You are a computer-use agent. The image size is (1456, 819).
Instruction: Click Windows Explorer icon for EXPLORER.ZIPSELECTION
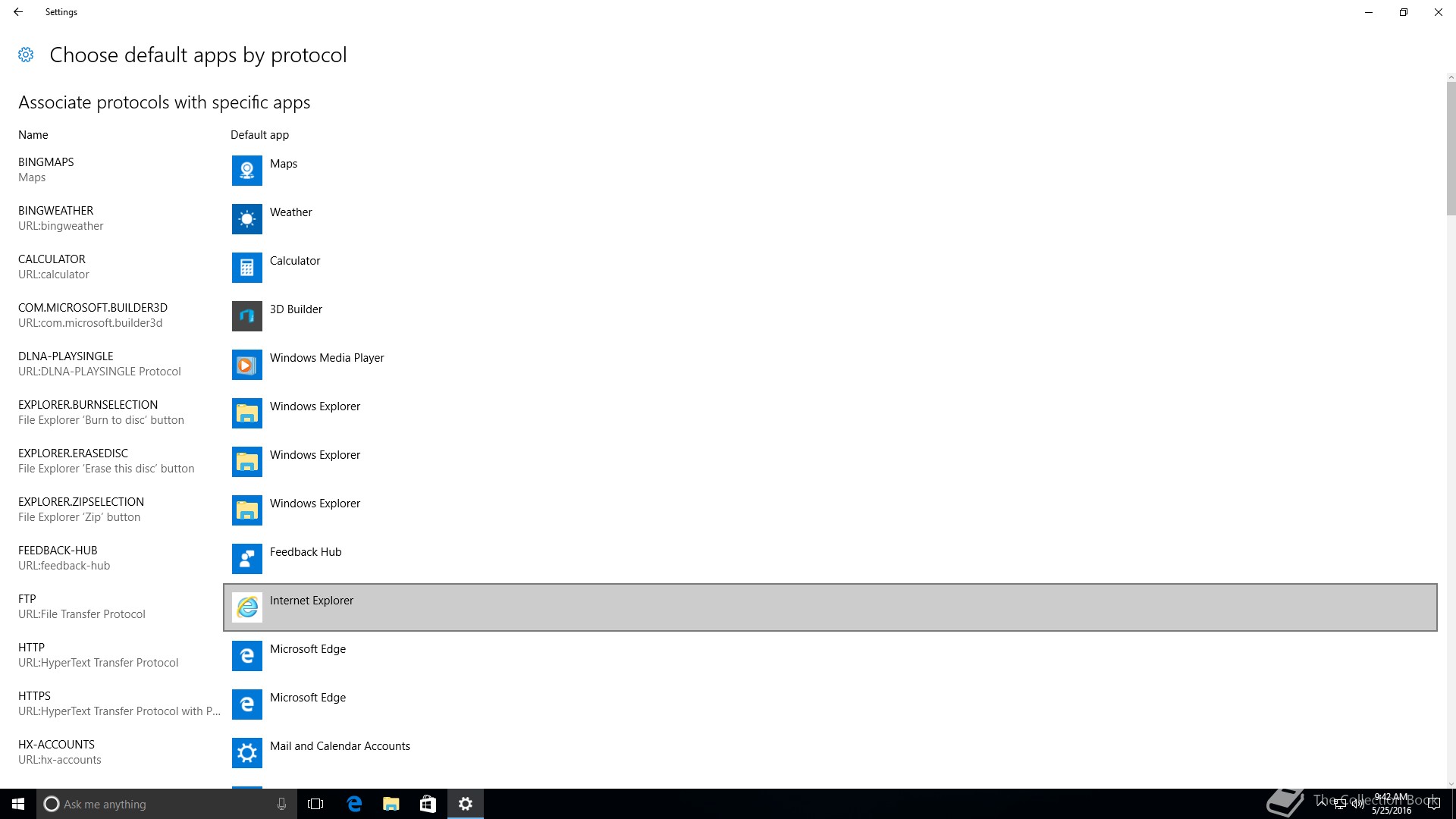point(246,510)
